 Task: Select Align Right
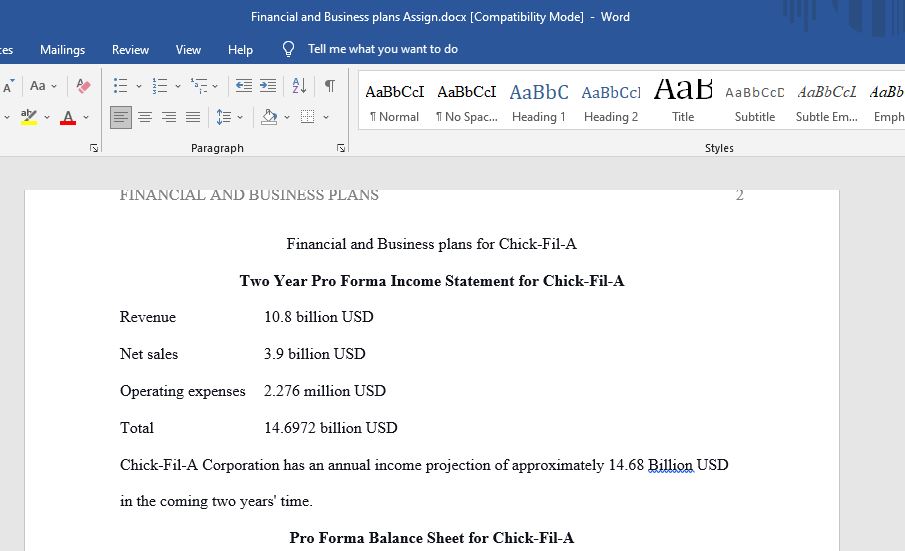169,118
